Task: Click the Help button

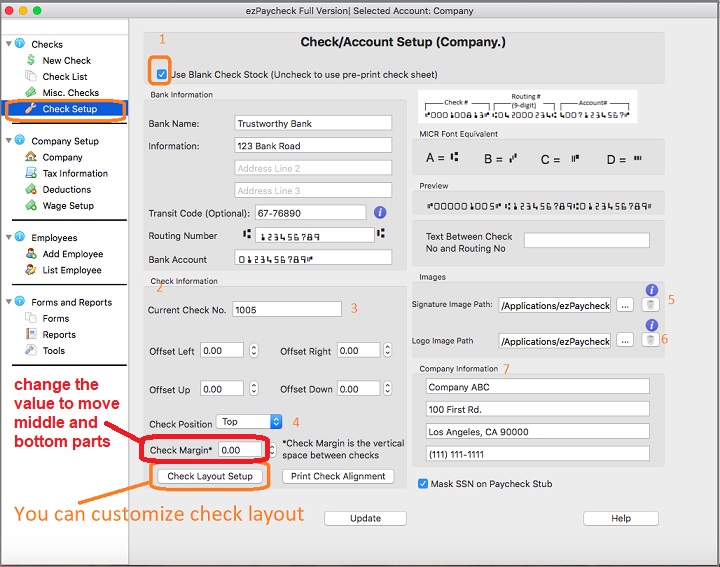Action: (x=621, y=518)
